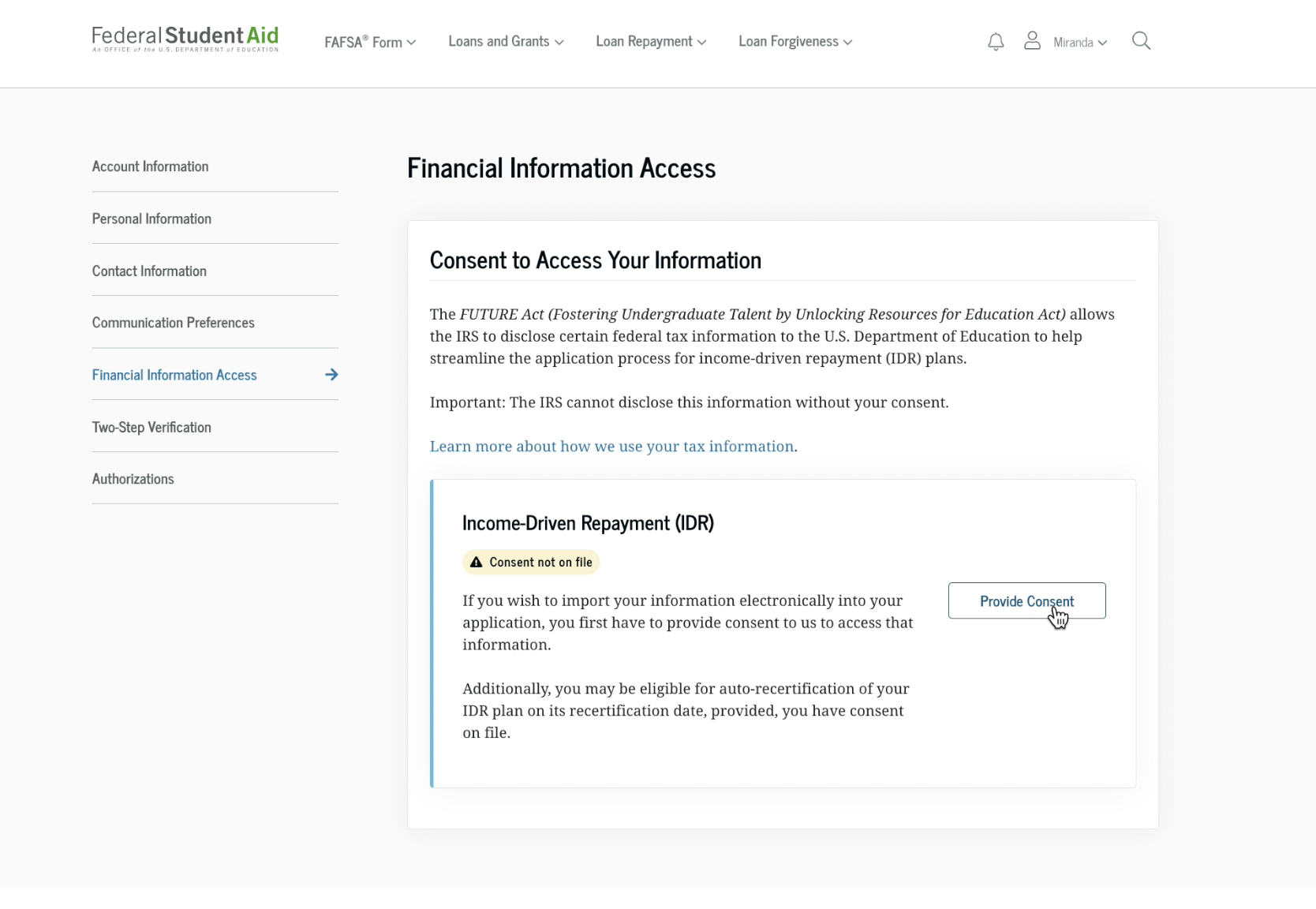Select Two-Step Verification settings
The width and height of the screenshot is (1316, 909).
(151, 427)
